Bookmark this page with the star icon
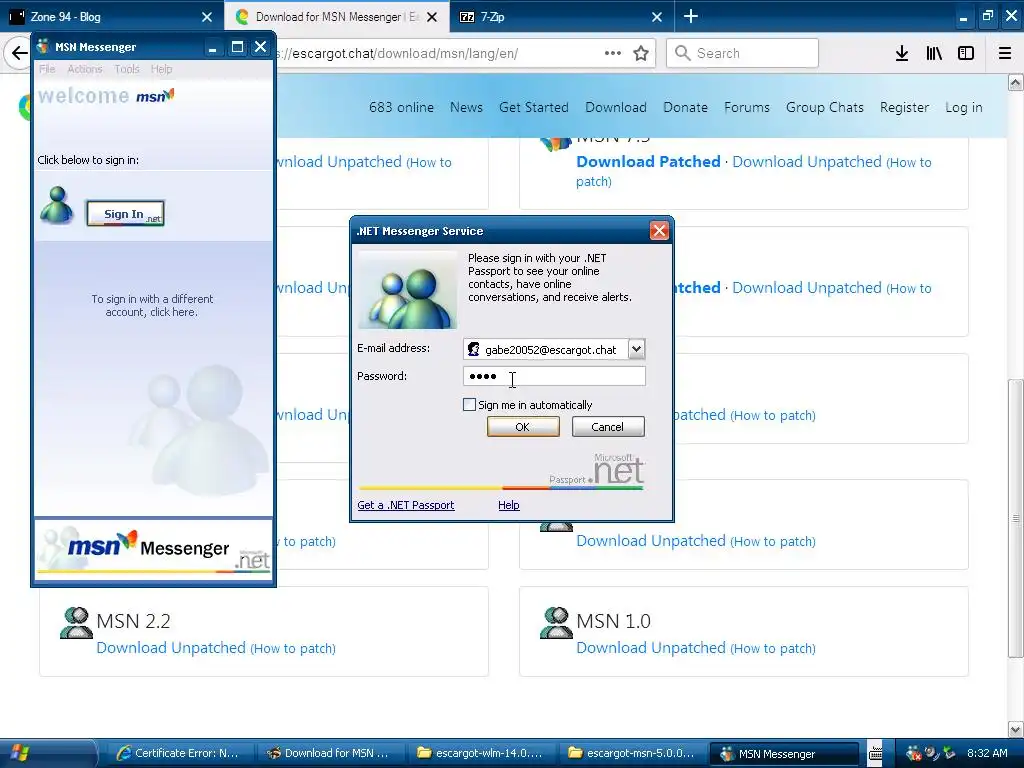This screenshot has height=768, width=1024. point(641,54)
